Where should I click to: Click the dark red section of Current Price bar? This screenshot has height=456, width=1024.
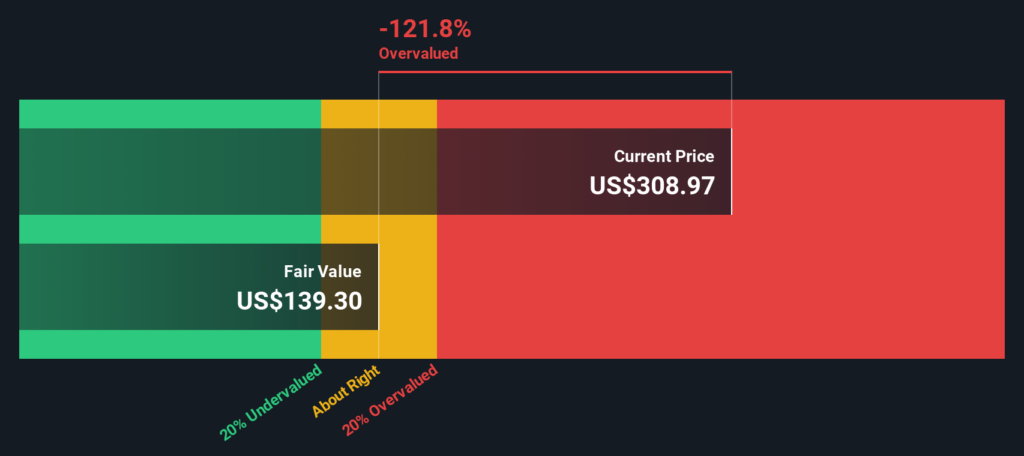pyautogui.click(x=520, y=171)
